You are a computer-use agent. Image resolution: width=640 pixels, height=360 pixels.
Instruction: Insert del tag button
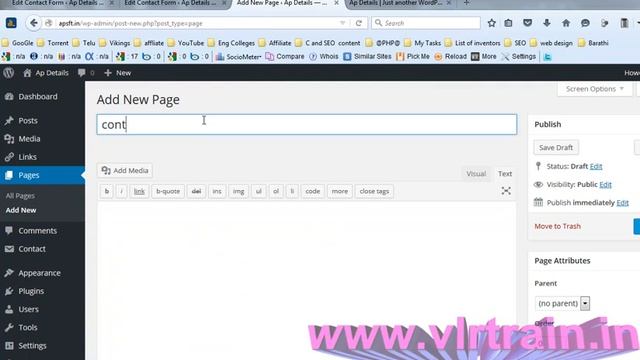point(196,191)
